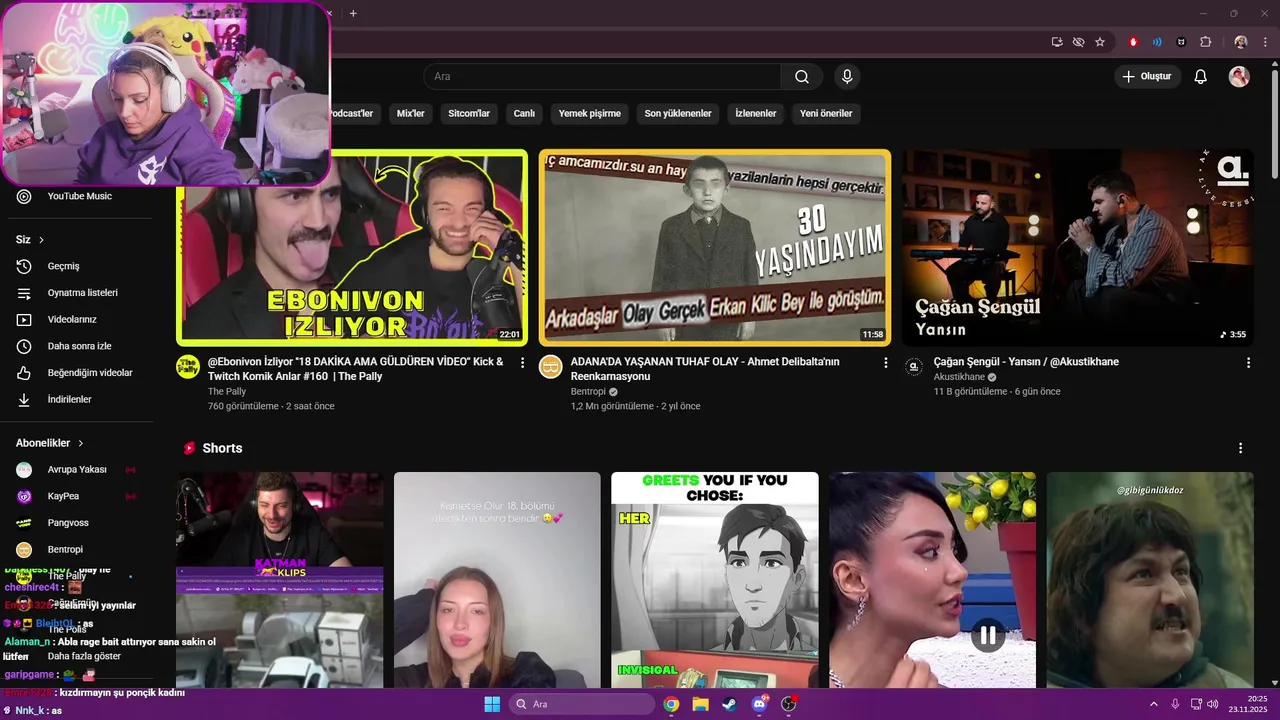Open Steam from the taskbar
Viewport: 1280px width, 720px height.
[x=729, y=704]
